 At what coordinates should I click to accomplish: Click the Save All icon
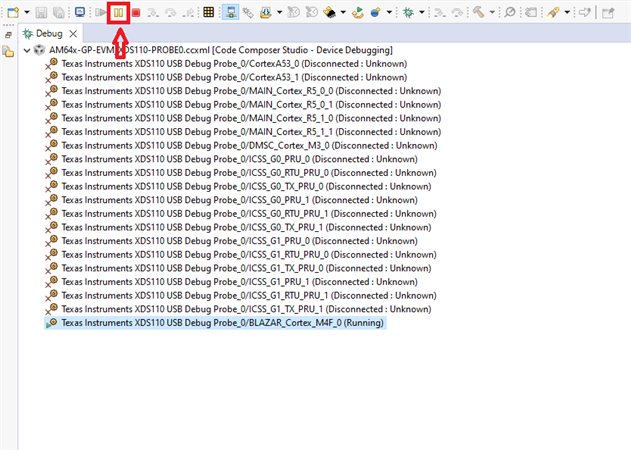[59, 13]
